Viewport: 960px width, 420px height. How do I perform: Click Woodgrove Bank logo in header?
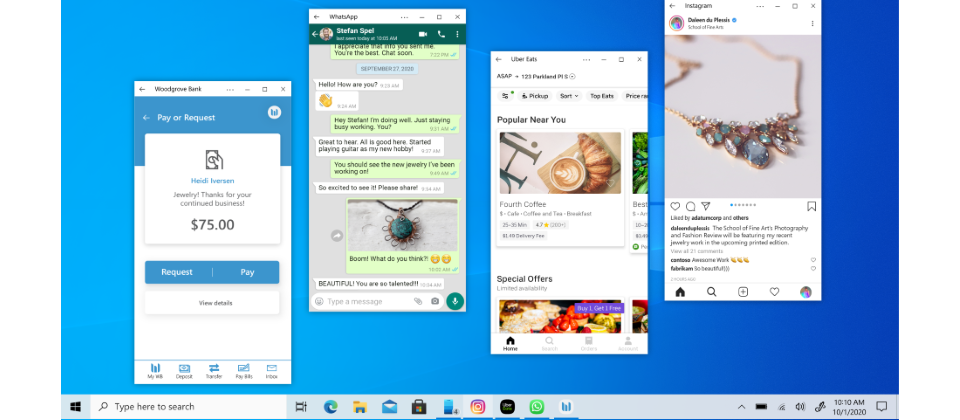[274, 112]
